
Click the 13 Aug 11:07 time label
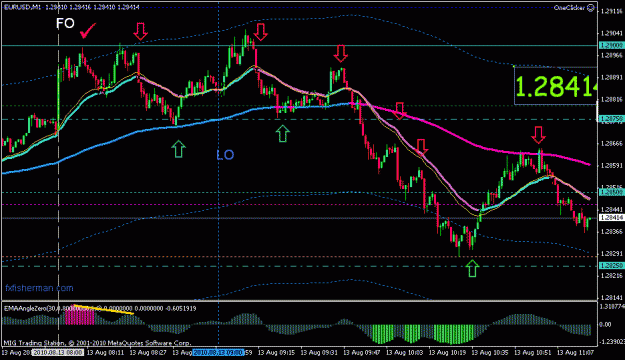[x=575, y=353]
